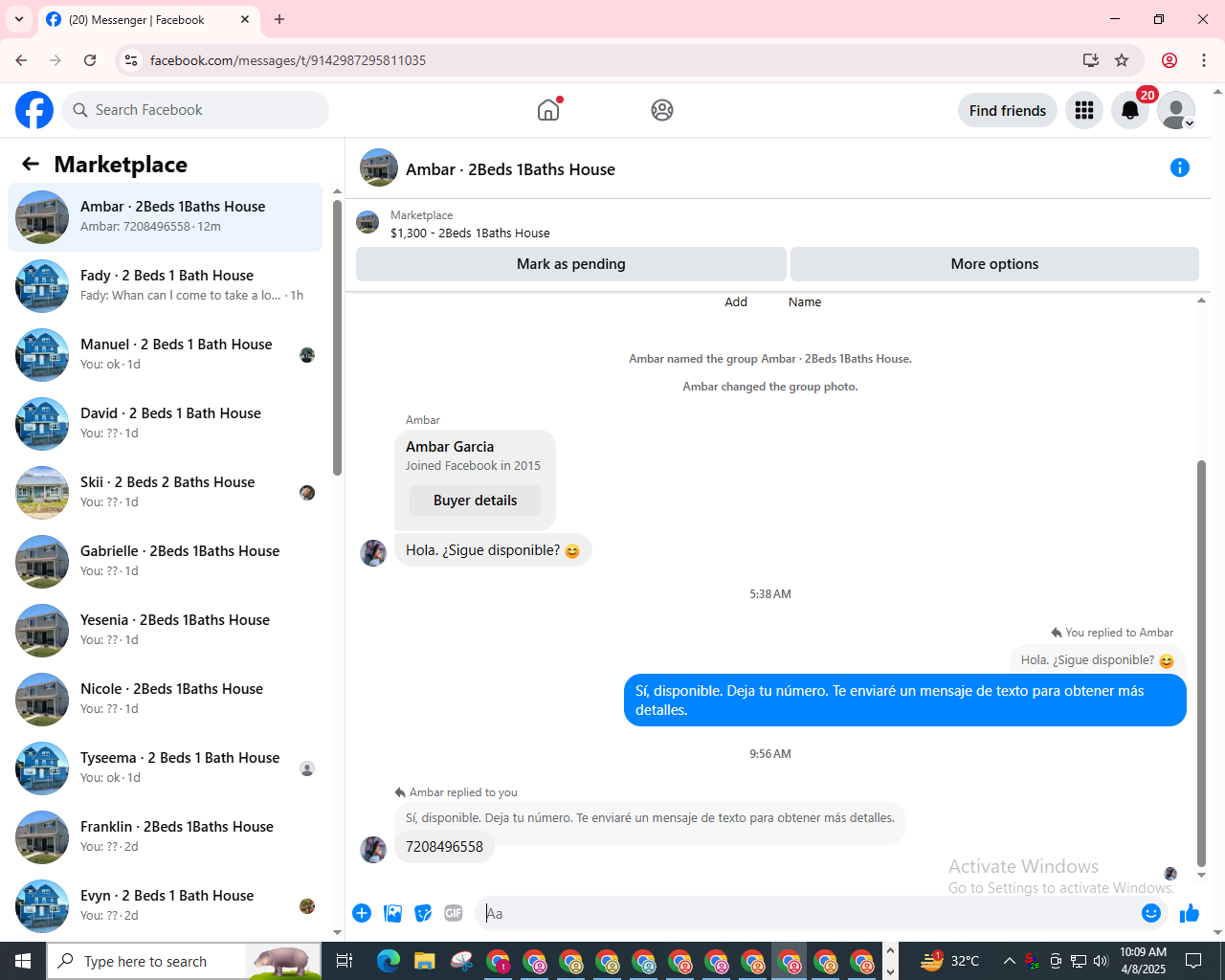Screen dimensions: 1225x980
Task: Open Microsoft Edge from taskbar
Action: click(389, 961)
